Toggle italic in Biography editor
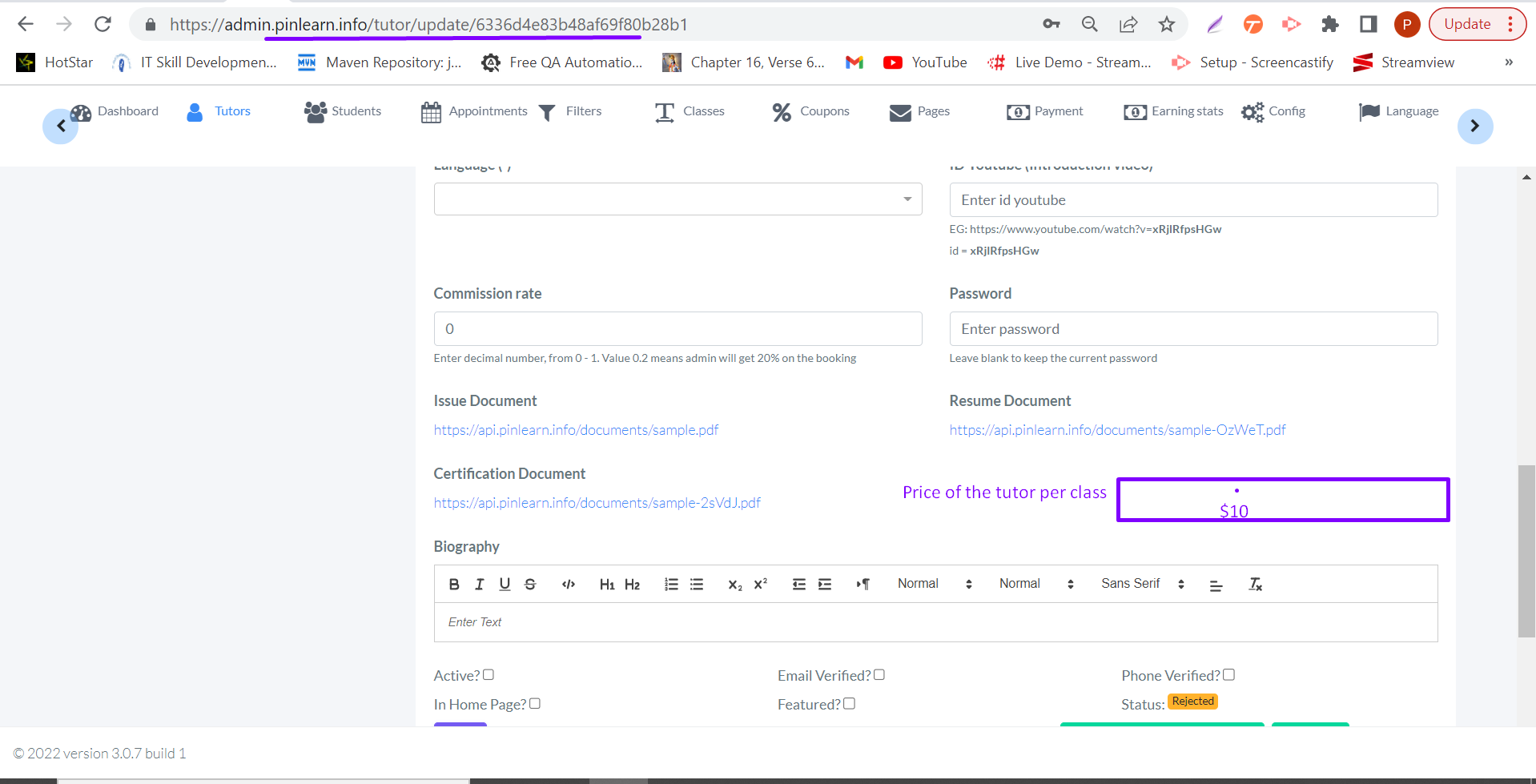This screenshot has width=1536, height=784. 479,585
